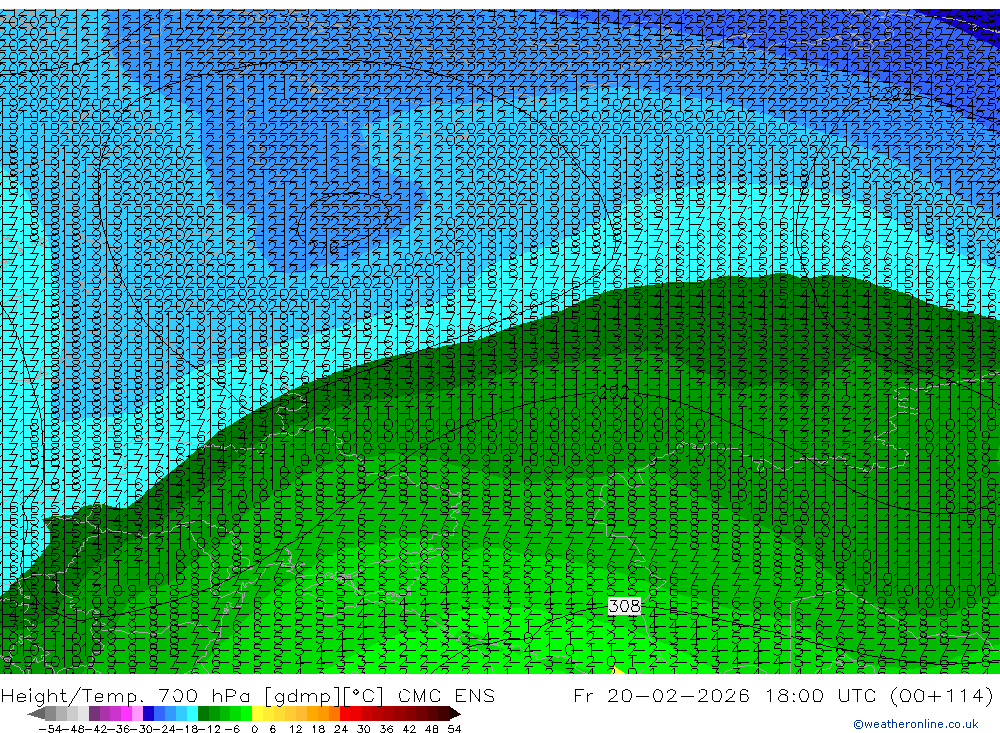Click the 'Fr 20-02-2026' date text

[661, 695]
